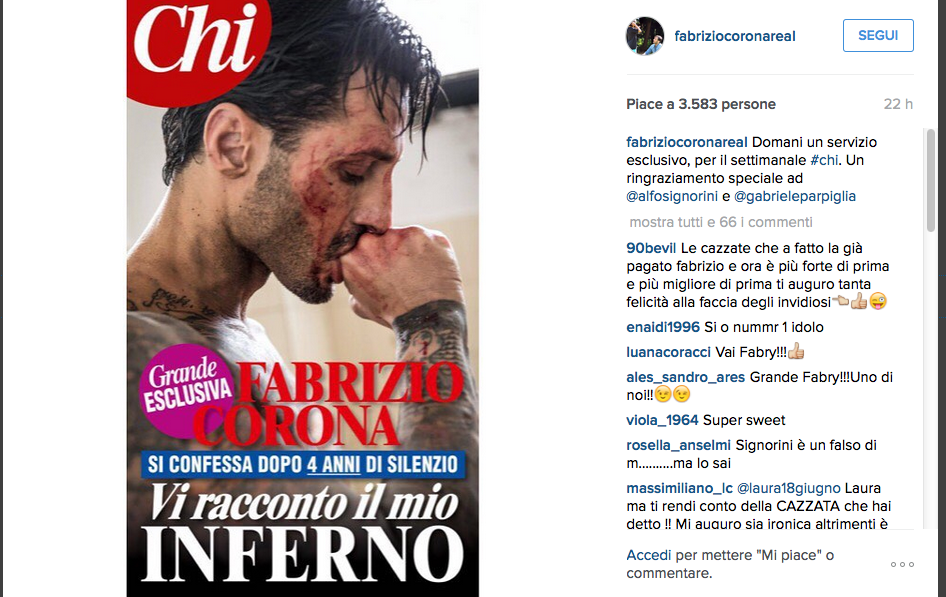The image size is (946, 597).
Task: Click the #chi hashtag link
Action: pos(824,160)
